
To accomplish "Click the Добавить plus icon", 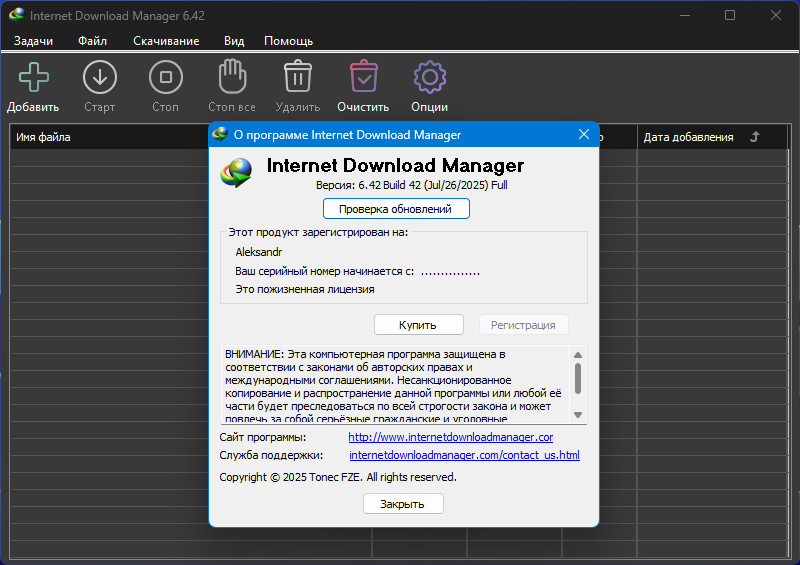I will point(34,77).
